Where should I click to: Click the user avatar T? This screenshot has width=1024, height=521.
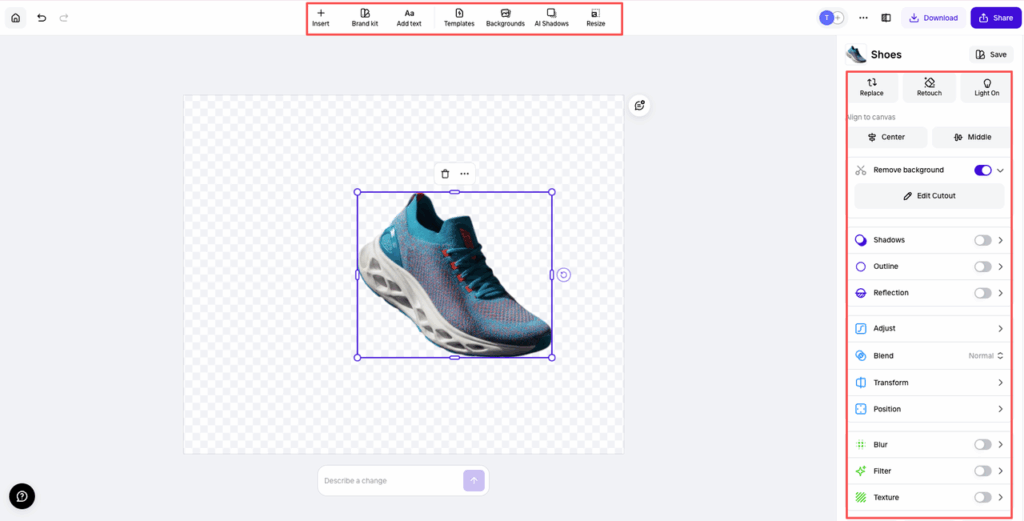click(827, 18)
